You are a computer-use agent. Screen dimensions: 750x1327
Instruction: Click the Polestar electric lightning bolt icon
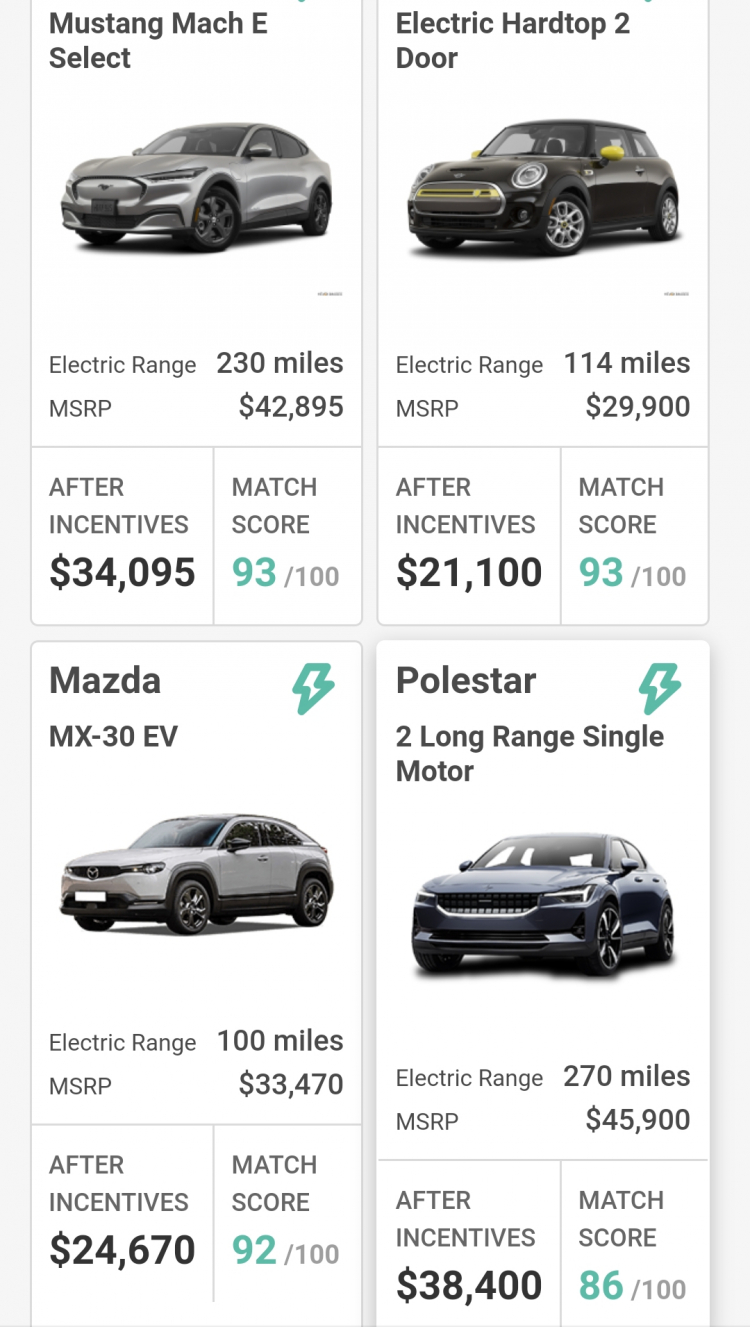[x=660, y=689]
